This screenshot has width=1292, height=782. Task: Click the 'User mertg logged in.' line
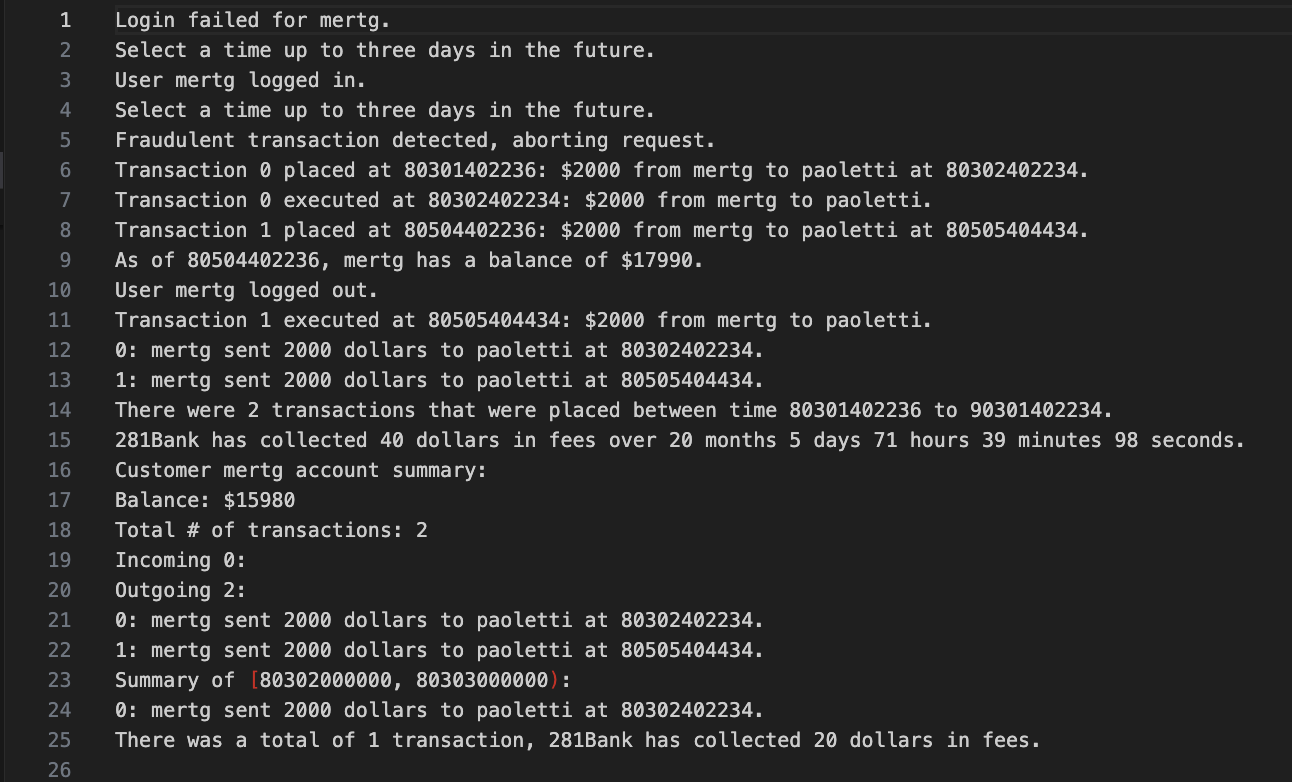240,80
